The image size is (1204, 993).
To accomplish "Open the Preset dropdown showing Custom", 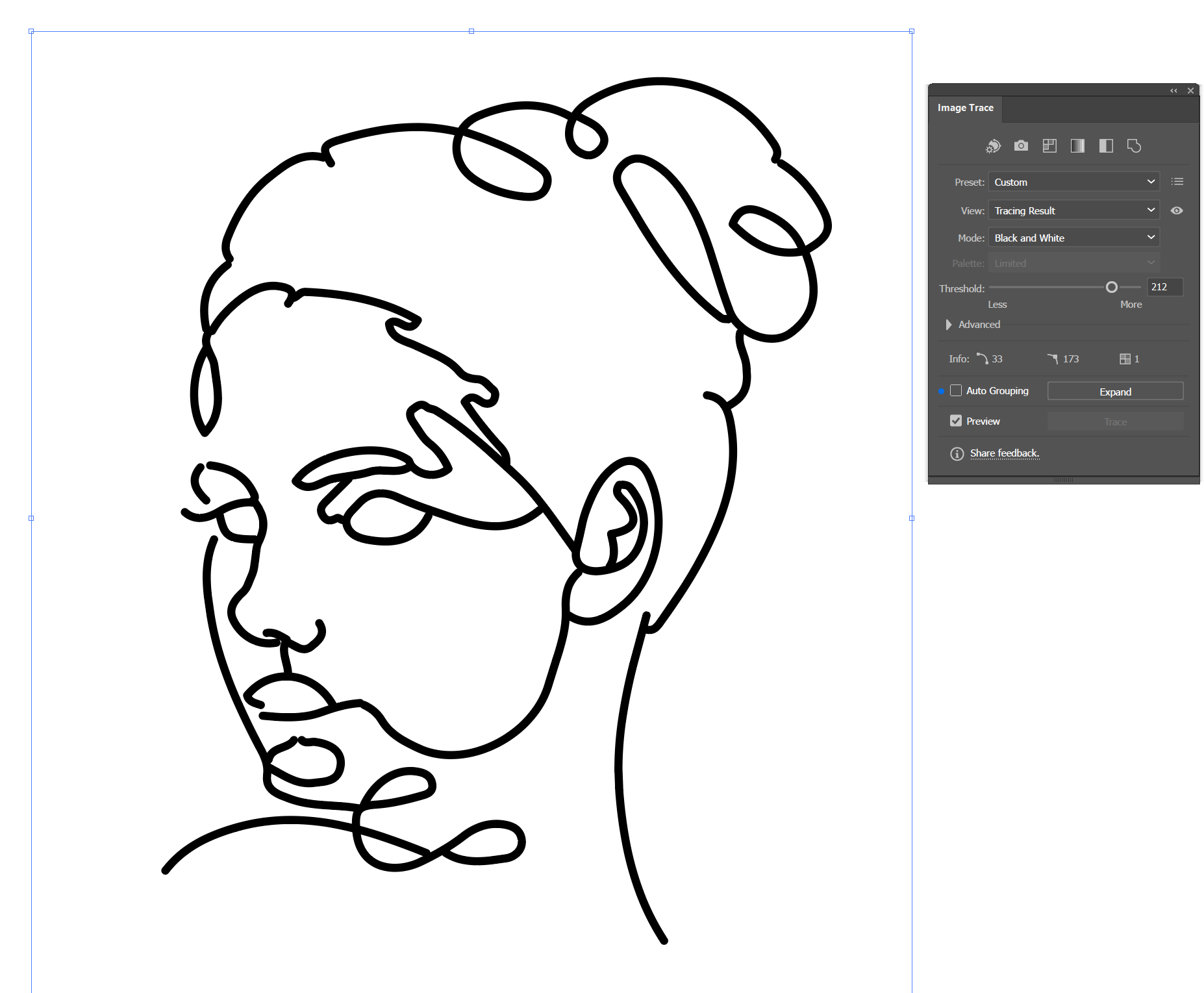I will pos(1073,182).
